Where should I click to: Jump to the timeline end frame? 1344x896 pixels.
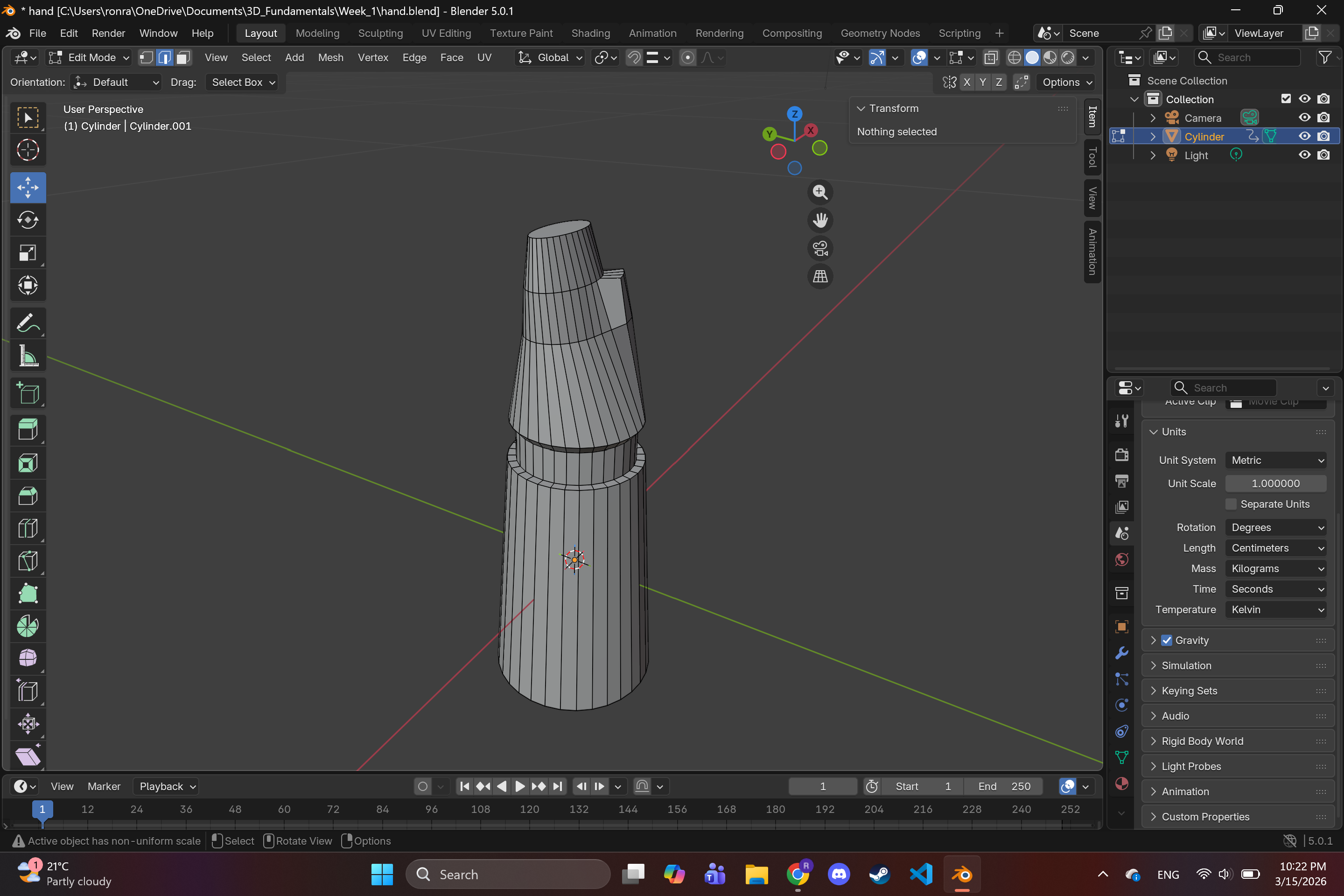tap(558, 786)
